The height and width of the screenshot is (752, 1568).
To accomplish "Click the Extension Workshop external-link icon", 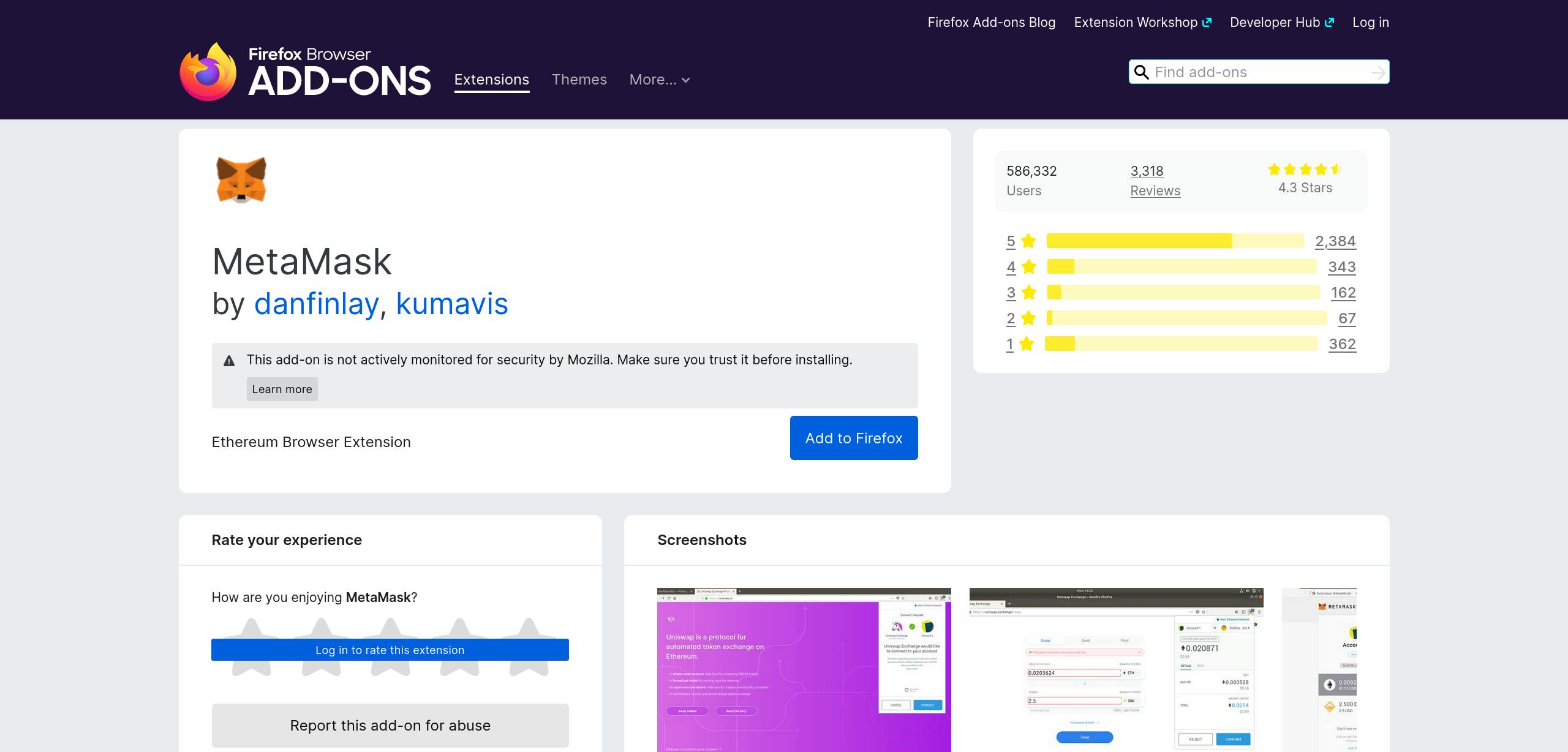I will pyautogui.click(x=1207, y=22).
